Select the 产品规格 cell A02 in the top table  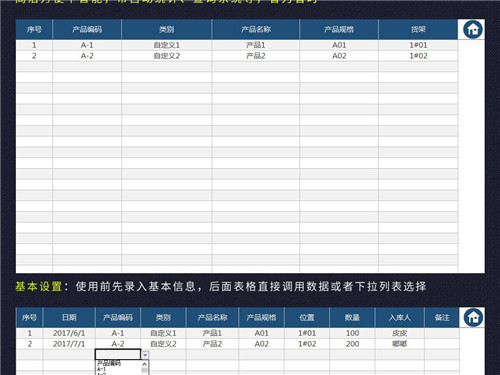point(339,56)
